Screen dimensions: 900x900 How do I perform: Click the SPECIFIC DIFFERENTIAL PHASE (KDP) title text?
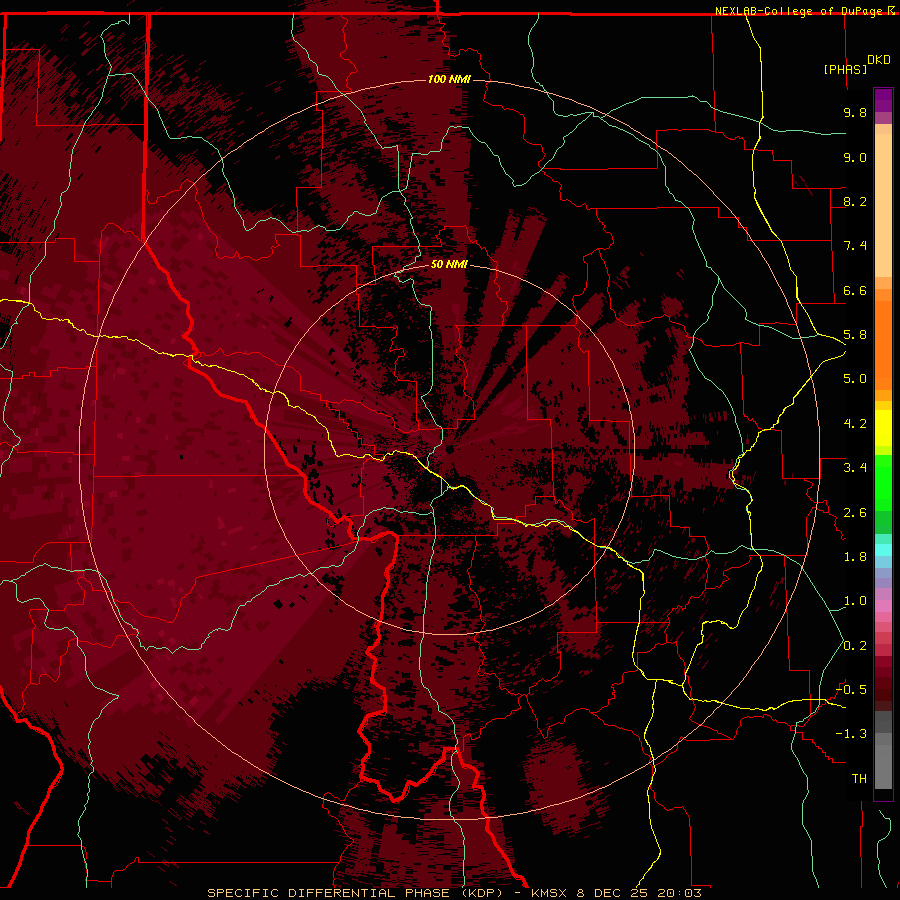point(355,893)
